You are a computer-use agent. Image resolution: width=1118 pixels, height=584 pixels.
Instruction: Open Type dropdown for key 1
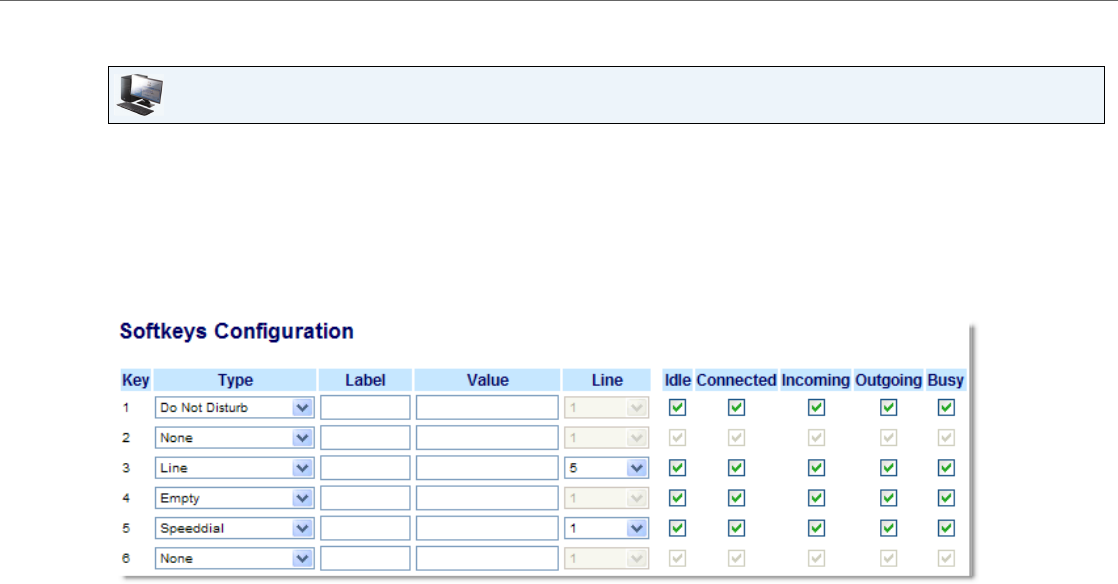(x=235, y=408)
